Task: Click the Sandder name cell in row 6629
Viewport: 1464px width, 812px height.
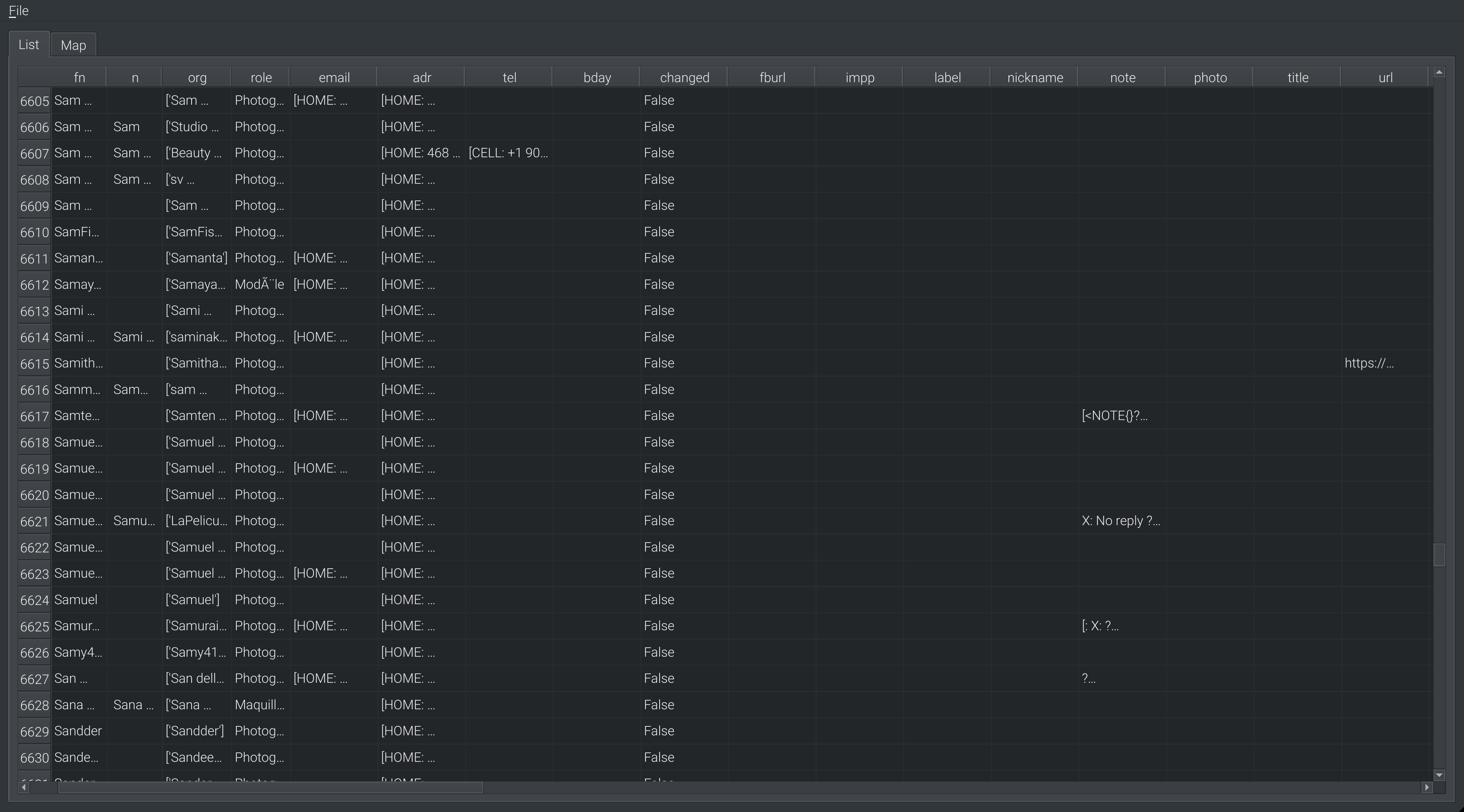Action: point(78,731)
